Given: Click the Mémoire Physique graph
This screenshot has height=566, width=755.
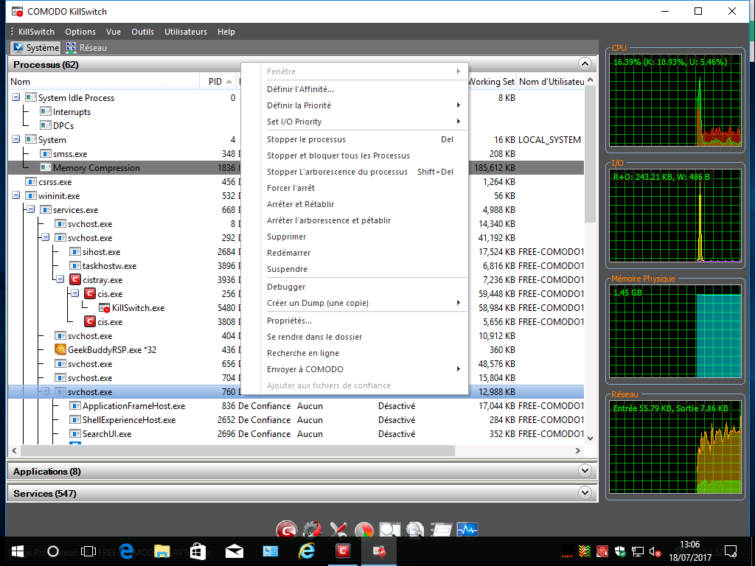Looking at the screenshot, I should tap(675, 331).
